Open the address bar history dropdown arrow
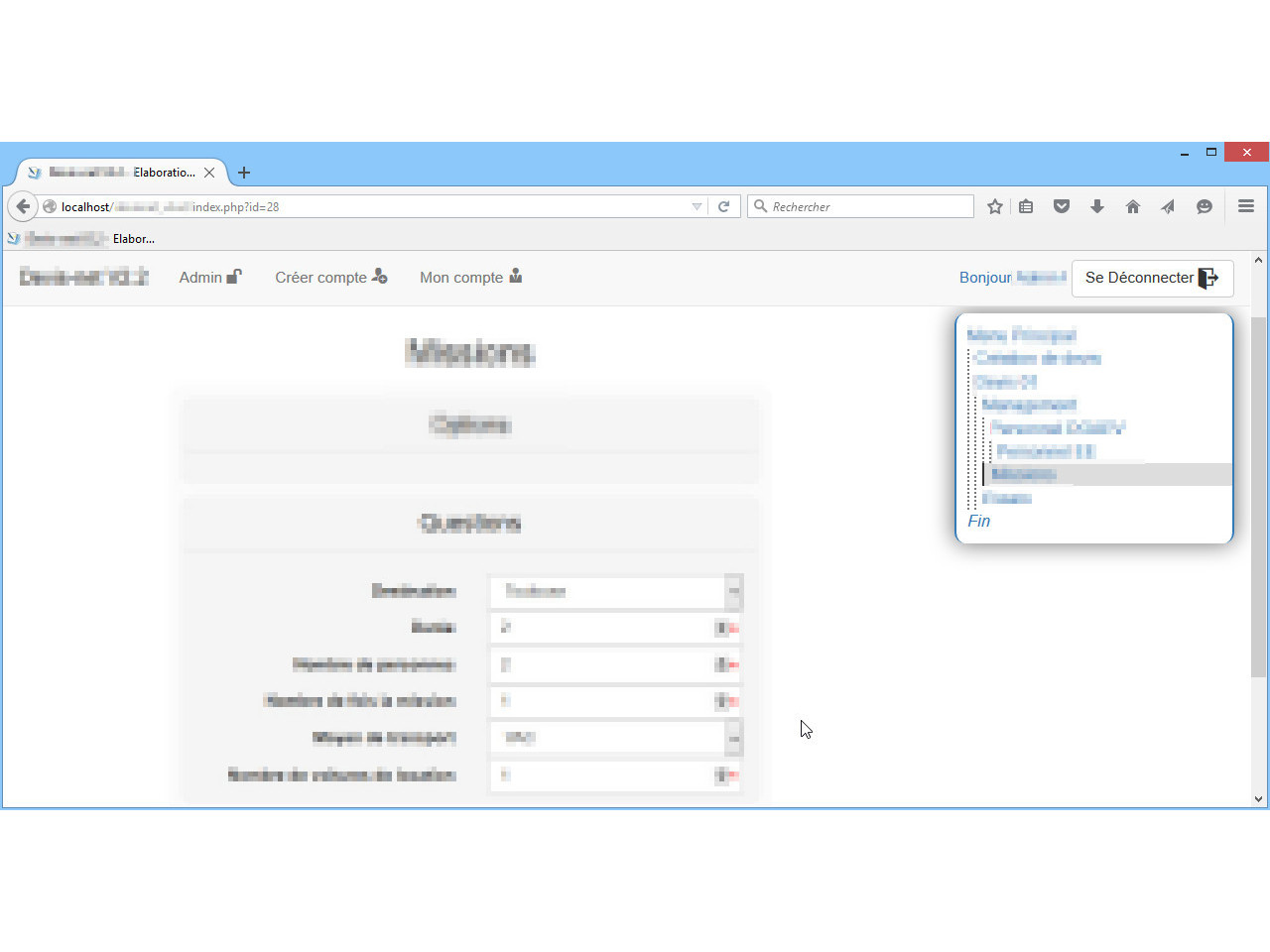This screenshot has height=952, width=1270. tap(697, 206)
